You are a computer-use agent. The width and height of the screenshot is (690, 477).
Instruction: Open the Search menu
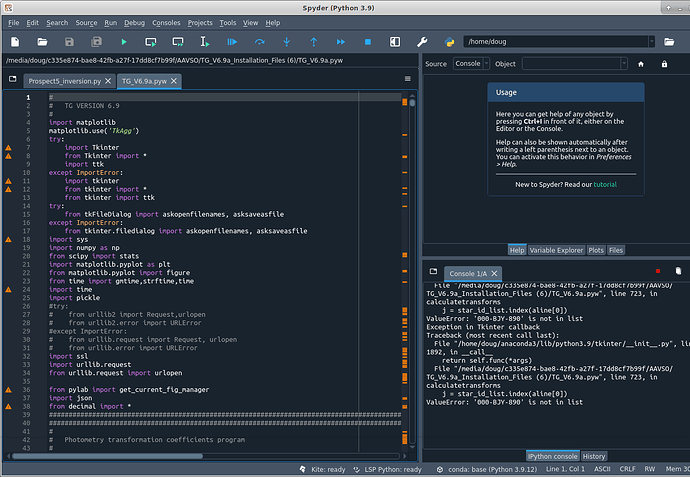tap(57, 23)
